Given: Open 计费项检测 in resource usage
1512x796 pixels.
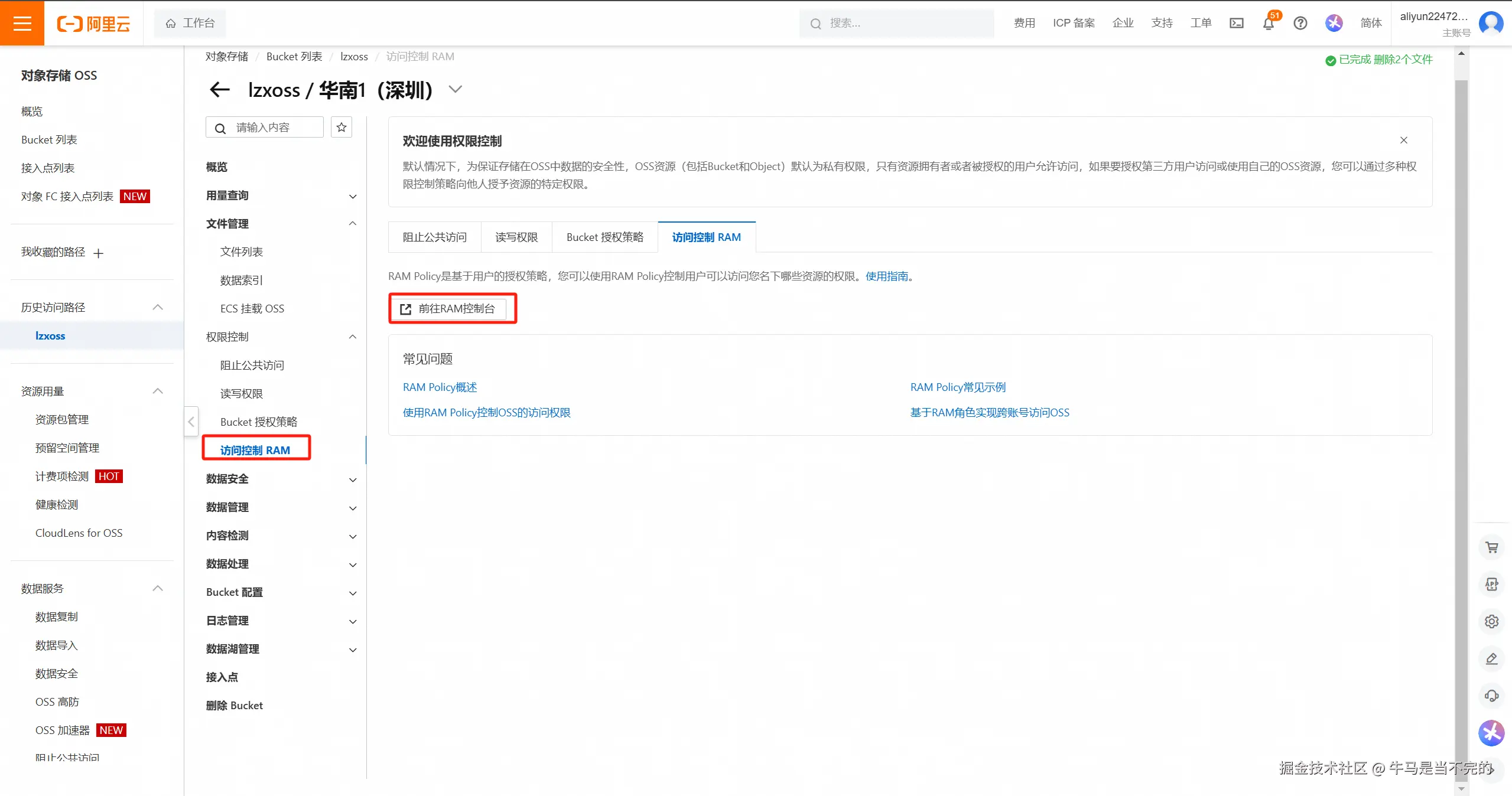Looking at the screenshot, I should coord(62,477).
